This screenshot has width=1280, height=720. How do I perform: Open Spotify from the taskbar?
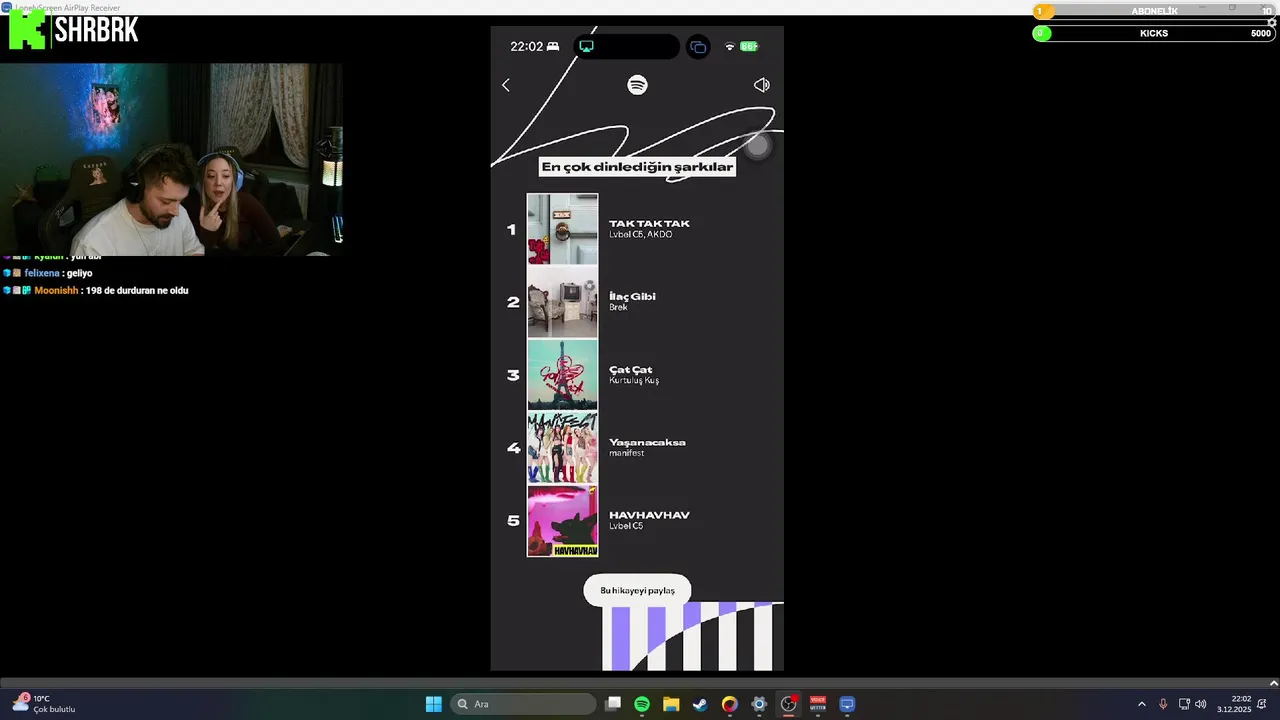click(x=642, y=704)
